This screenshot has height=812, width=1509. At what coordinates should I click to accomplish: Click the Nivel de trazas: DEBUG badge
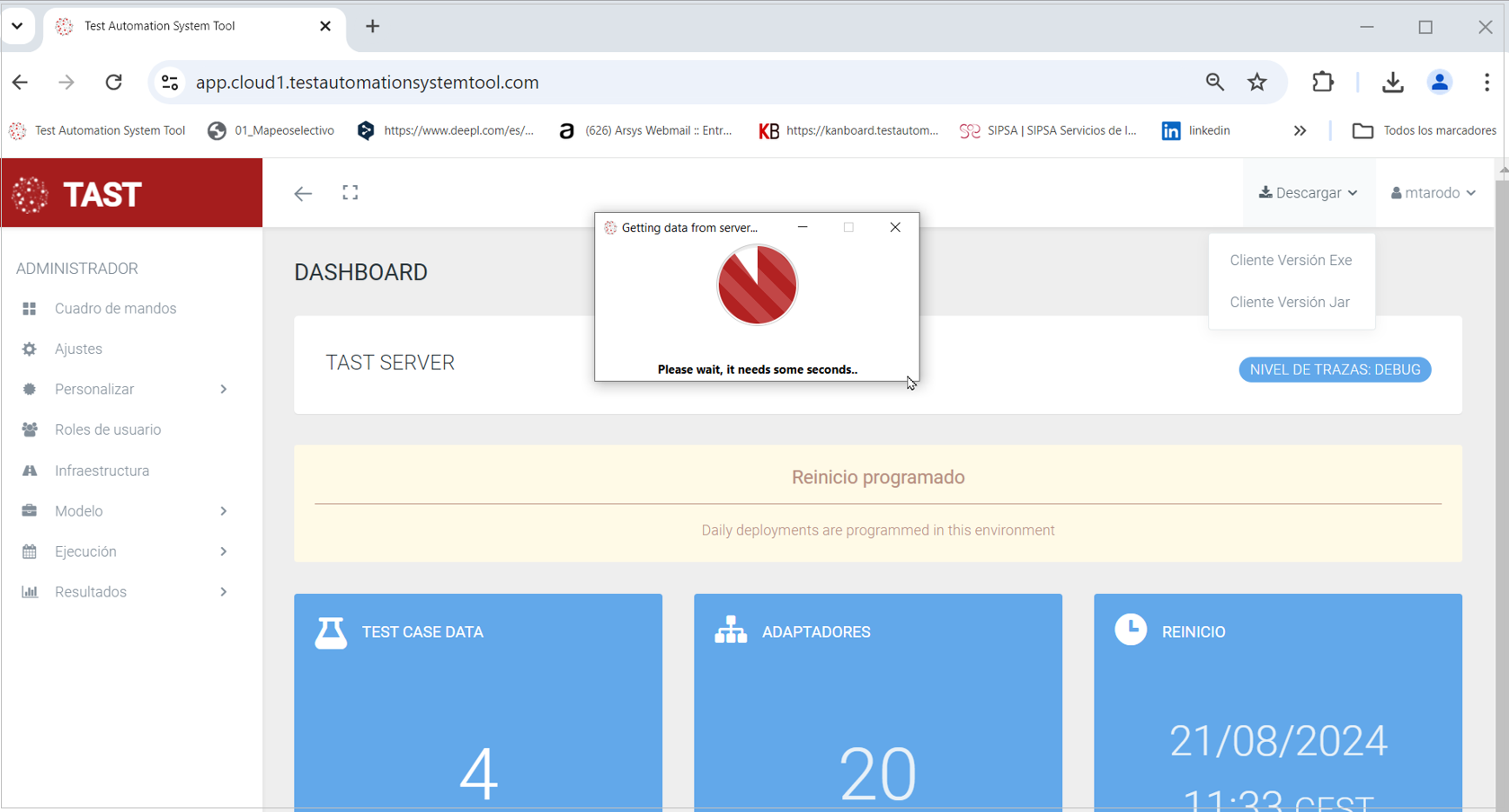(x=1334, y=370)
